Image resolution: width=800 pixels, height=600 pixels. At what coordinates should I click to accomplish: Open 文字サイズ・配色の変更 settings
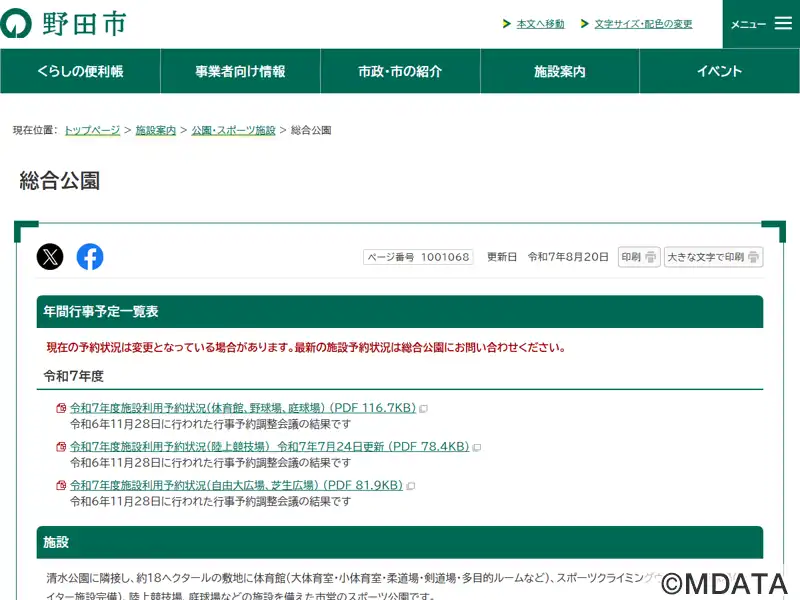point(643,24)
